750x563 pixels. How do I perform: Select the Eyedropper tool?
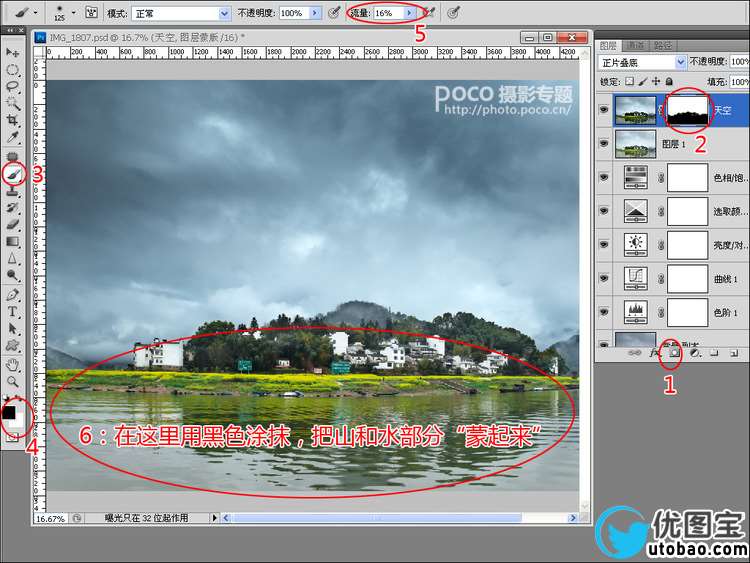pyautogui.click(x=12, y=137)
